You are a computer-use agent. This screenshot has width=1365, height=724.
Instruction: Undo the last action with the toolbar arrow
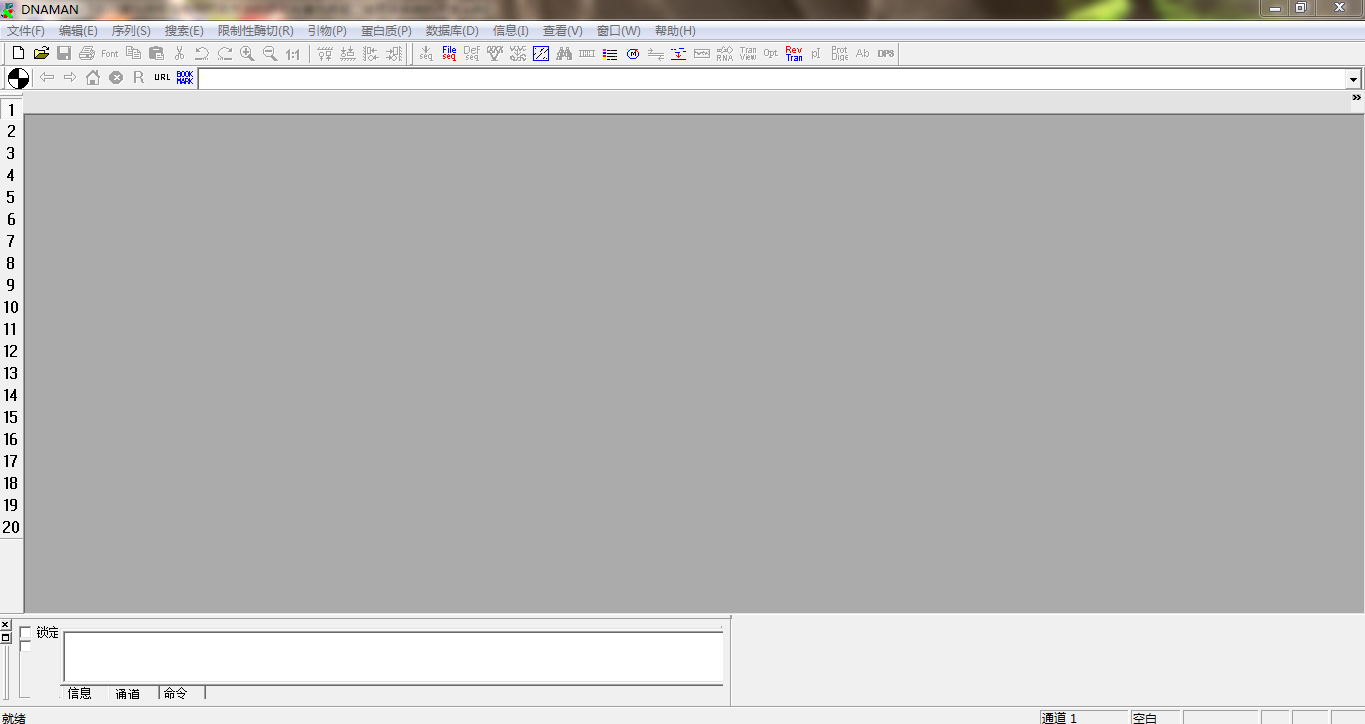[202, 53]
